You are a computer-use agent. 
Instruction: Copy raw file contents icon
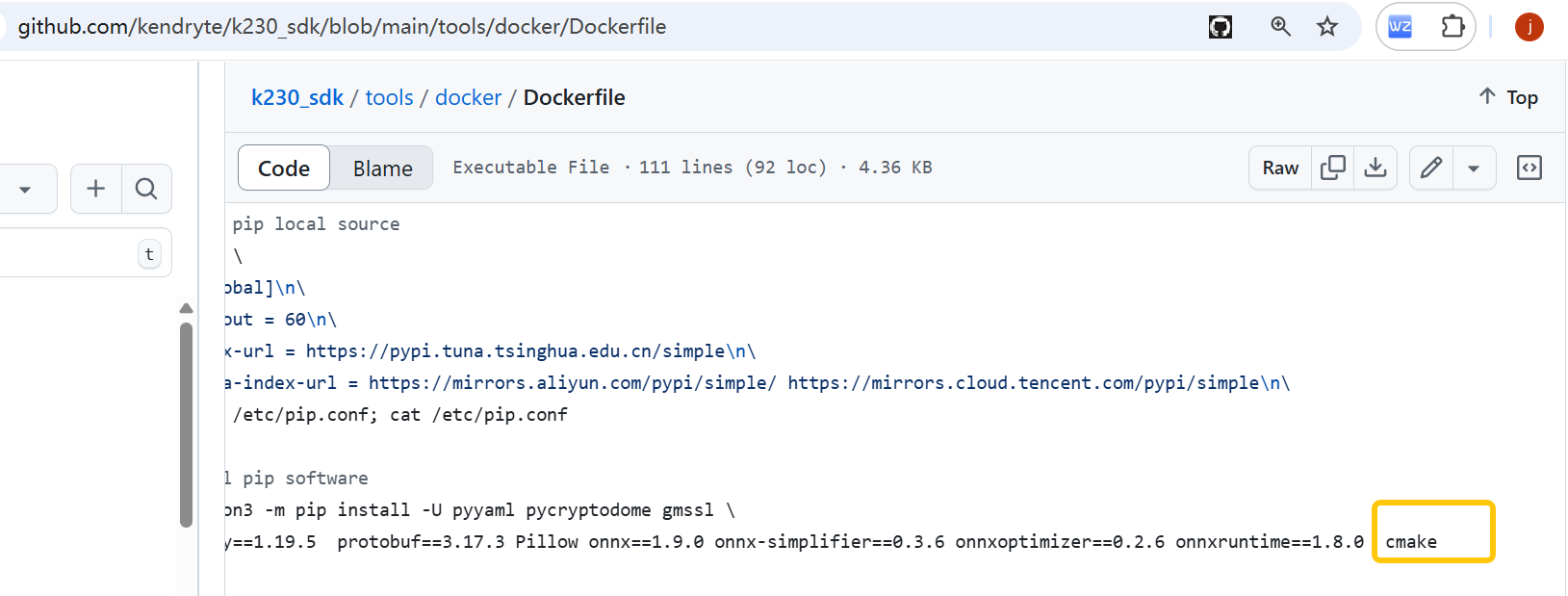click(1333, 168)
